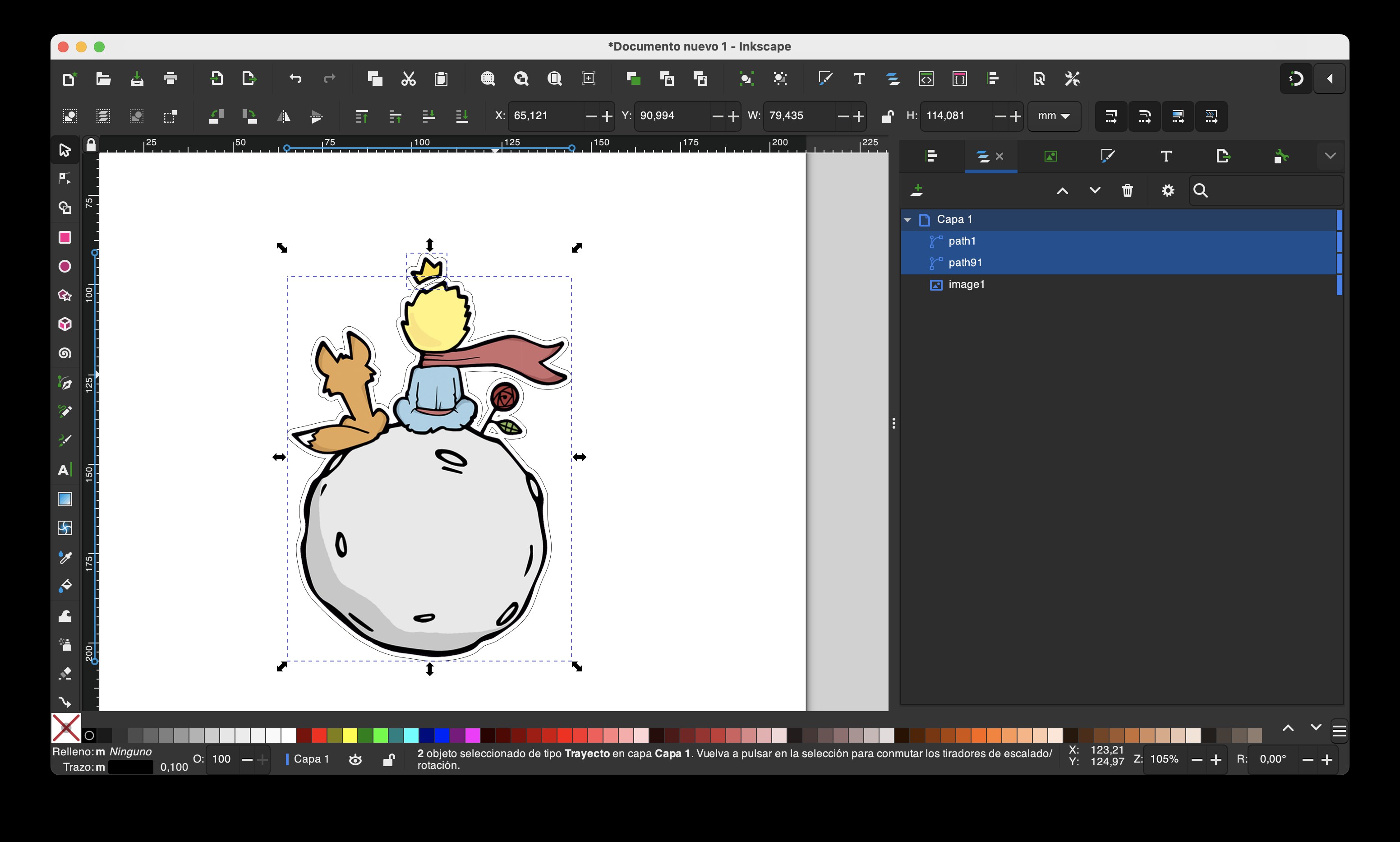Open the XML editor icon
Screen dimensions: 1400x842
926,79
